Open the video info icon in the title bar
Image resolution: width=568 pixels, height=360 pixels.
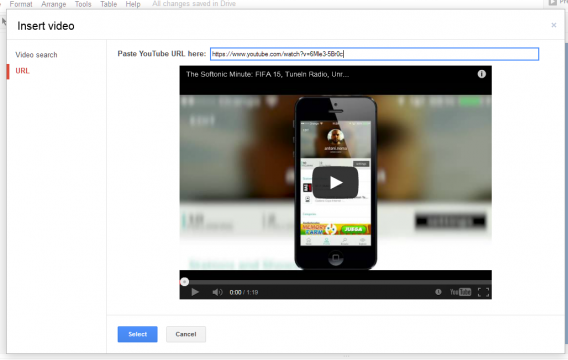[481, 74]
